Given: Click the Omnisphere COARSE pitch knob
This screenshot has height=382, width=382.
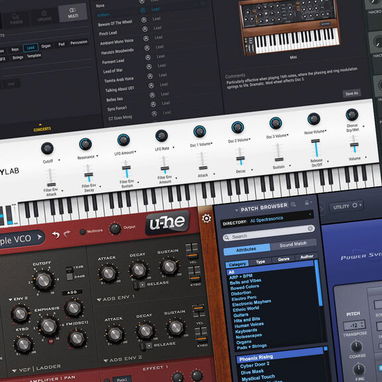Looking at the screenshot, I should (356, 347).
